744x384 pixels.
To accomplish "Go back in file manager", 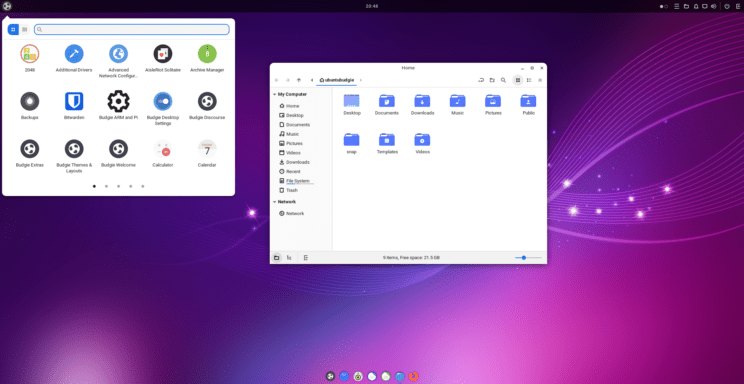I will point(277,80).
